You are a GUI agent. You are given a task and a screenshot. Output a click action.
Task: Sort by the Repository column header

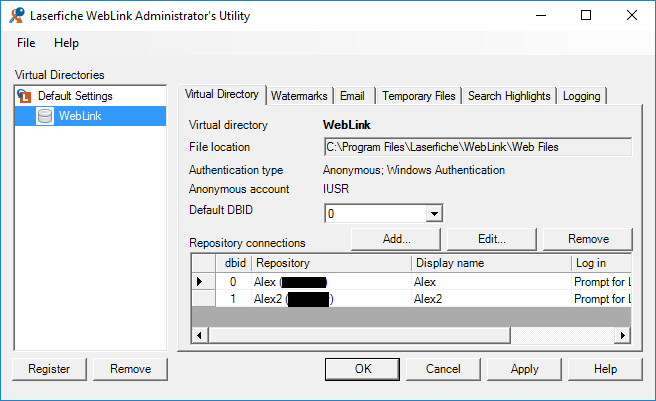pyautogui.click(x=331, y=263)
